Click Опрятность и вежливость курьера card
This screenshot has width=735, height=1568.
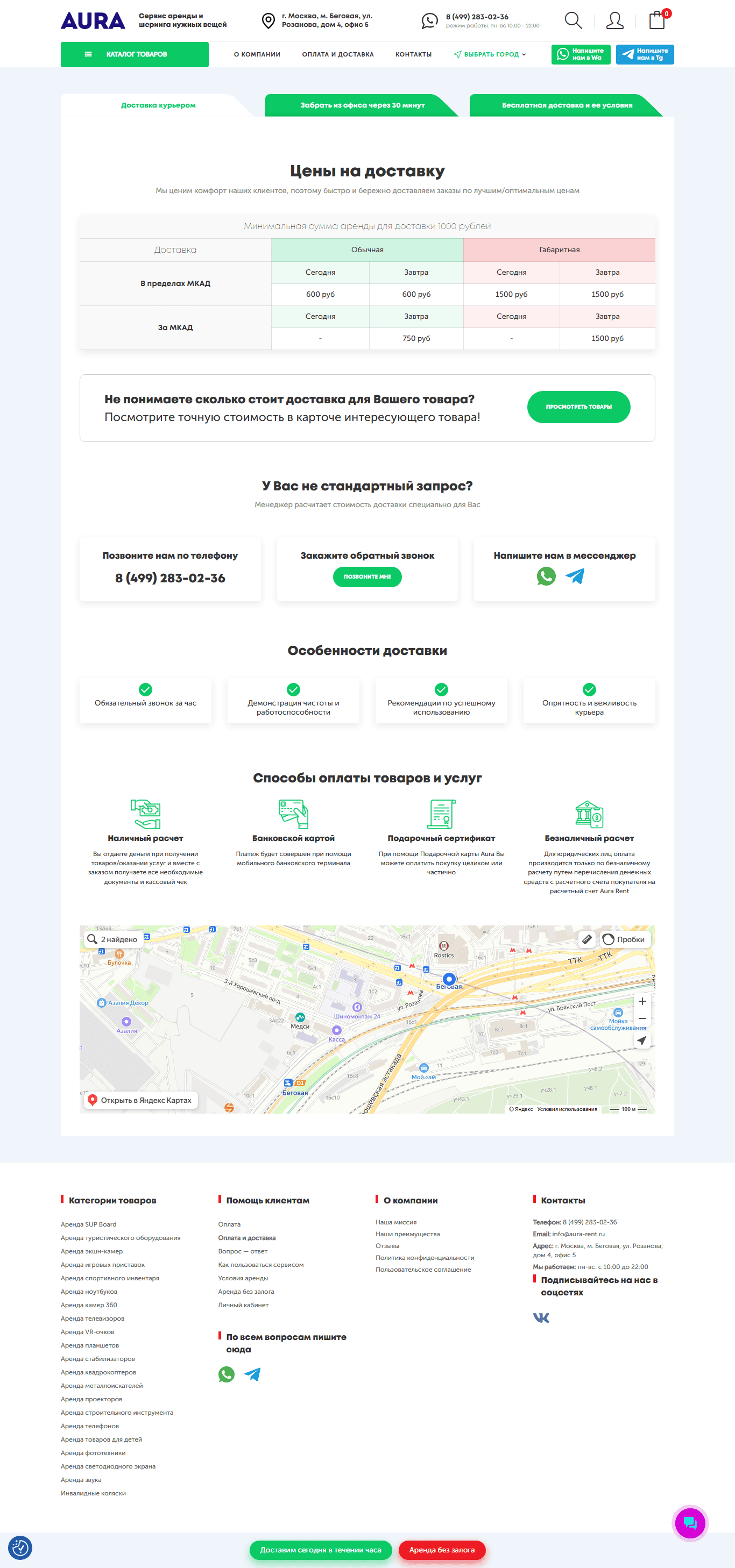[590, 700]
